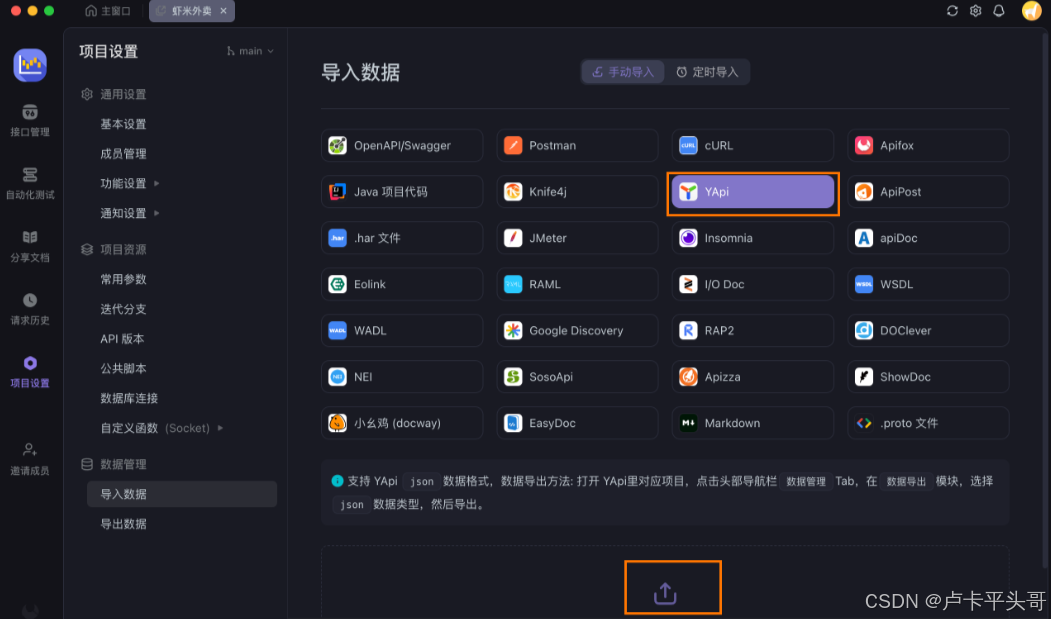
Task: Open 请求历史 in the left sidebar
Action: (x=29, y=309)
